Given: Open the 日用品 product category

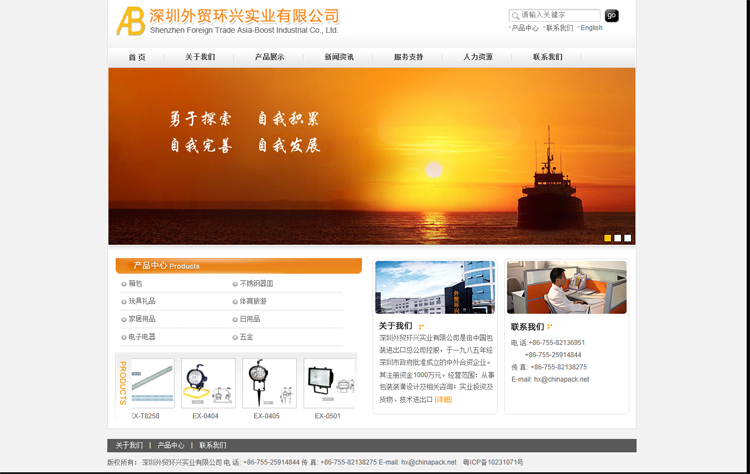Looking at the screenshot, I should pos(250,319).
